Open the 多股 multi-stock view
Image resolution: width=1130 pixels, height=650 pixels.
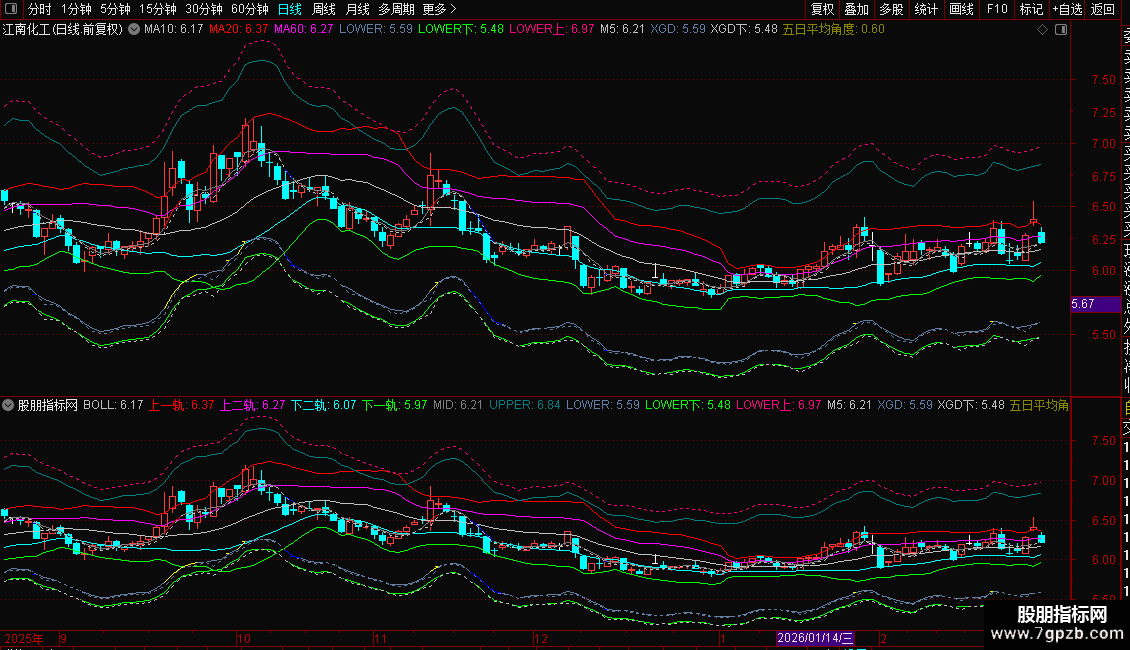pyautogui.click(x=891, y=9)
